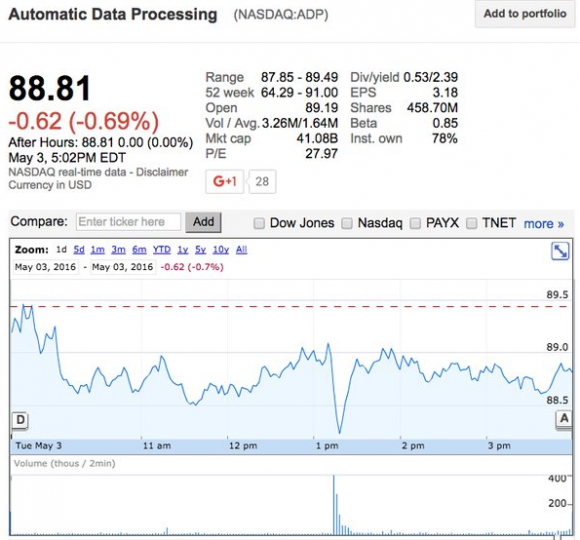Click the Automatic Data Processing title
Screen dimensions: 580x540
[113, 14]
